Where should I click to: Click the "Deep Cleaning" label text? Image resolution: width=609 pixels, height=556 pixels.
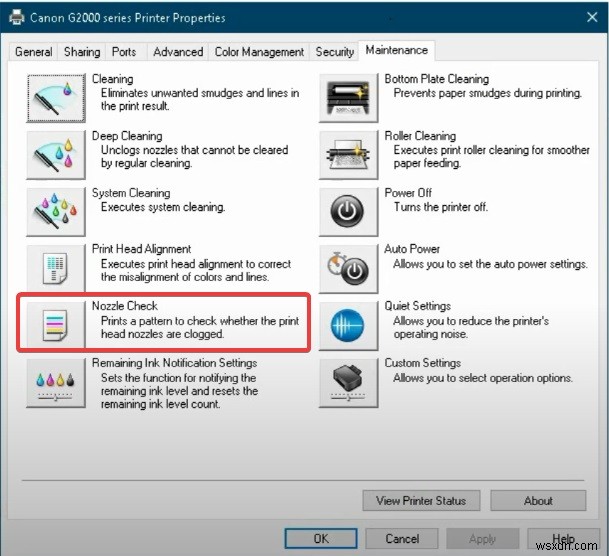tap(127, 136)
